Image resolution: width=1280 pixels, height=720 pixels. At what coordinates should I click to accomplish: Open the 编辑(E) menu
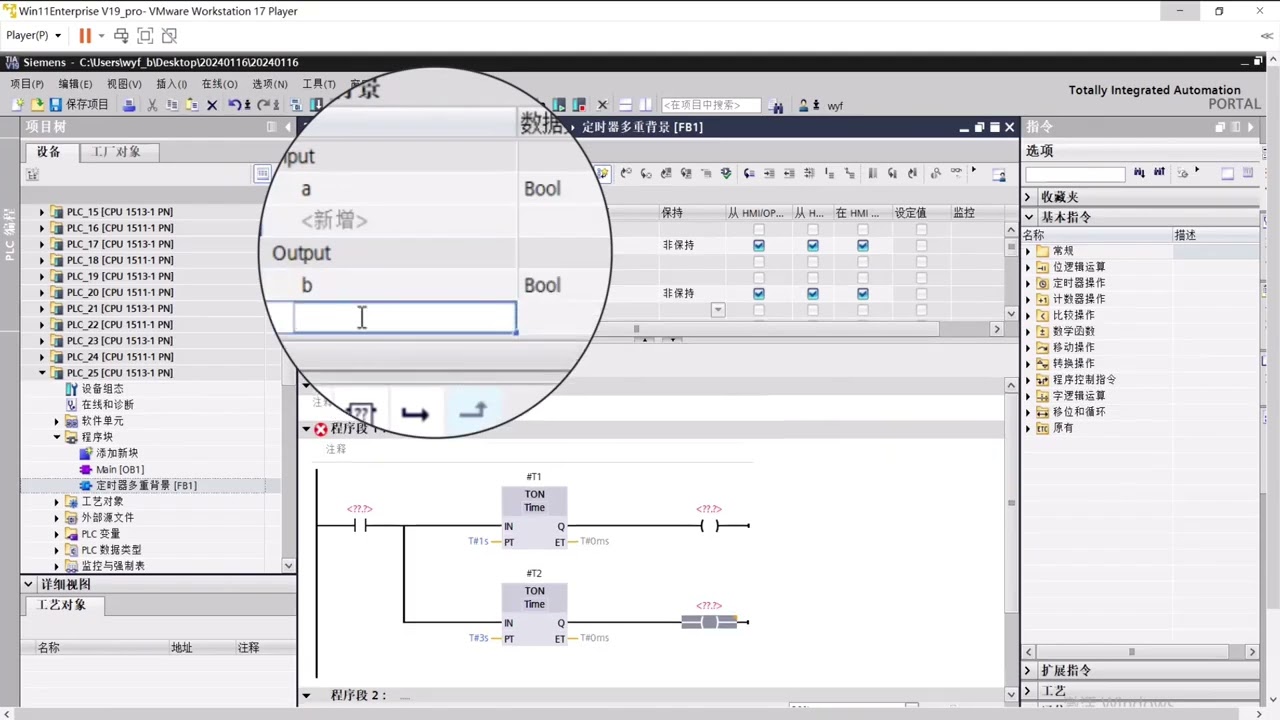click(x=75, y=84)
